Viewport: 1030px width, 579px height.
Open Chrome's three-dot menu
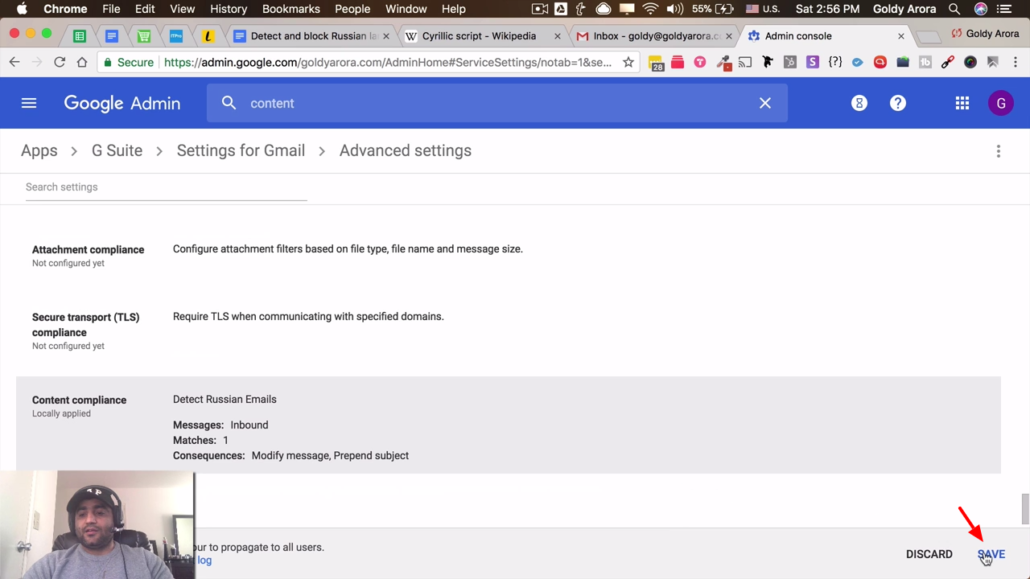point(1016,62)
